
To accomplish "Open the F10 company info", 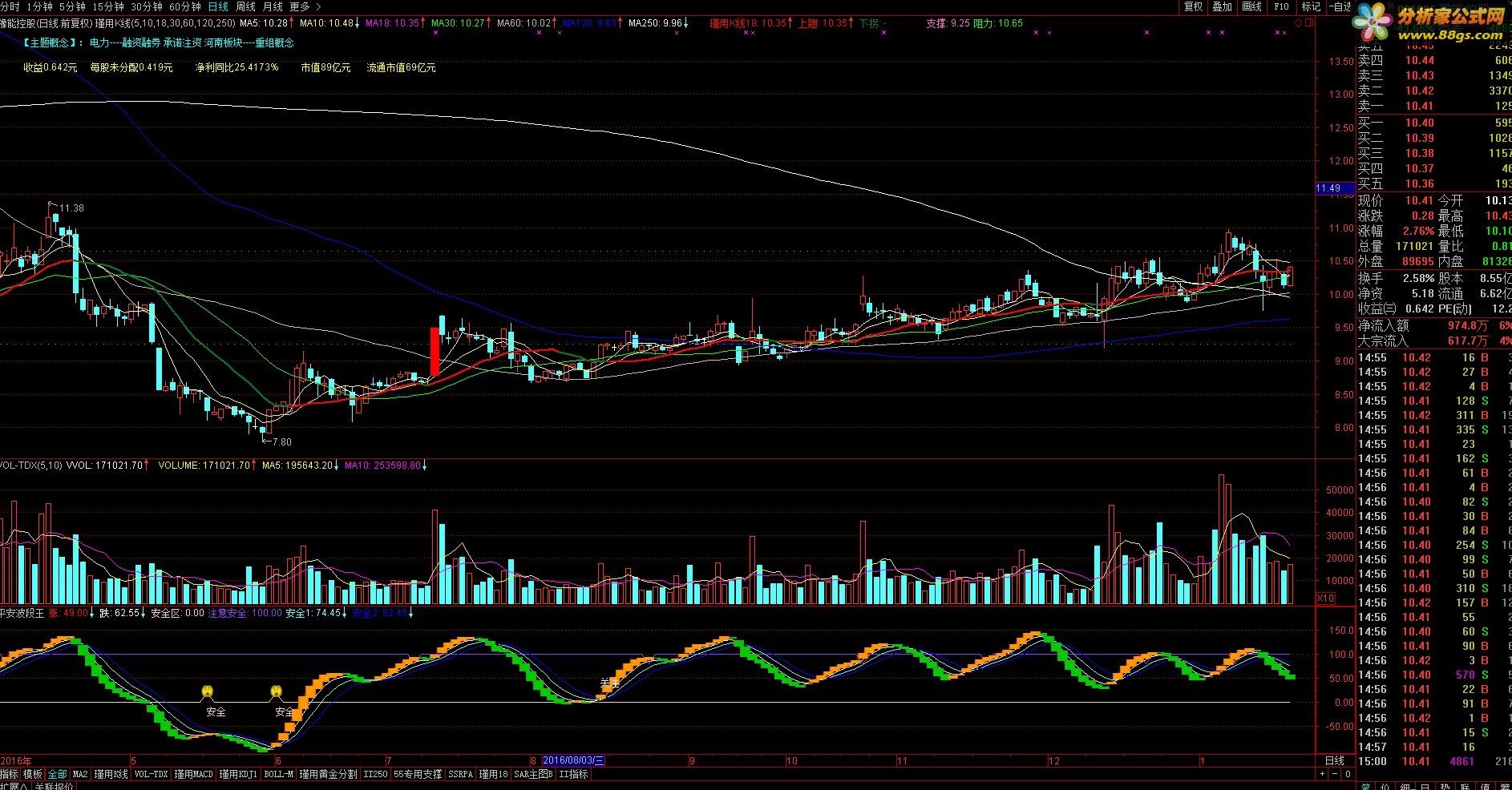I will pyautogui.click(x=1281, y=6).
